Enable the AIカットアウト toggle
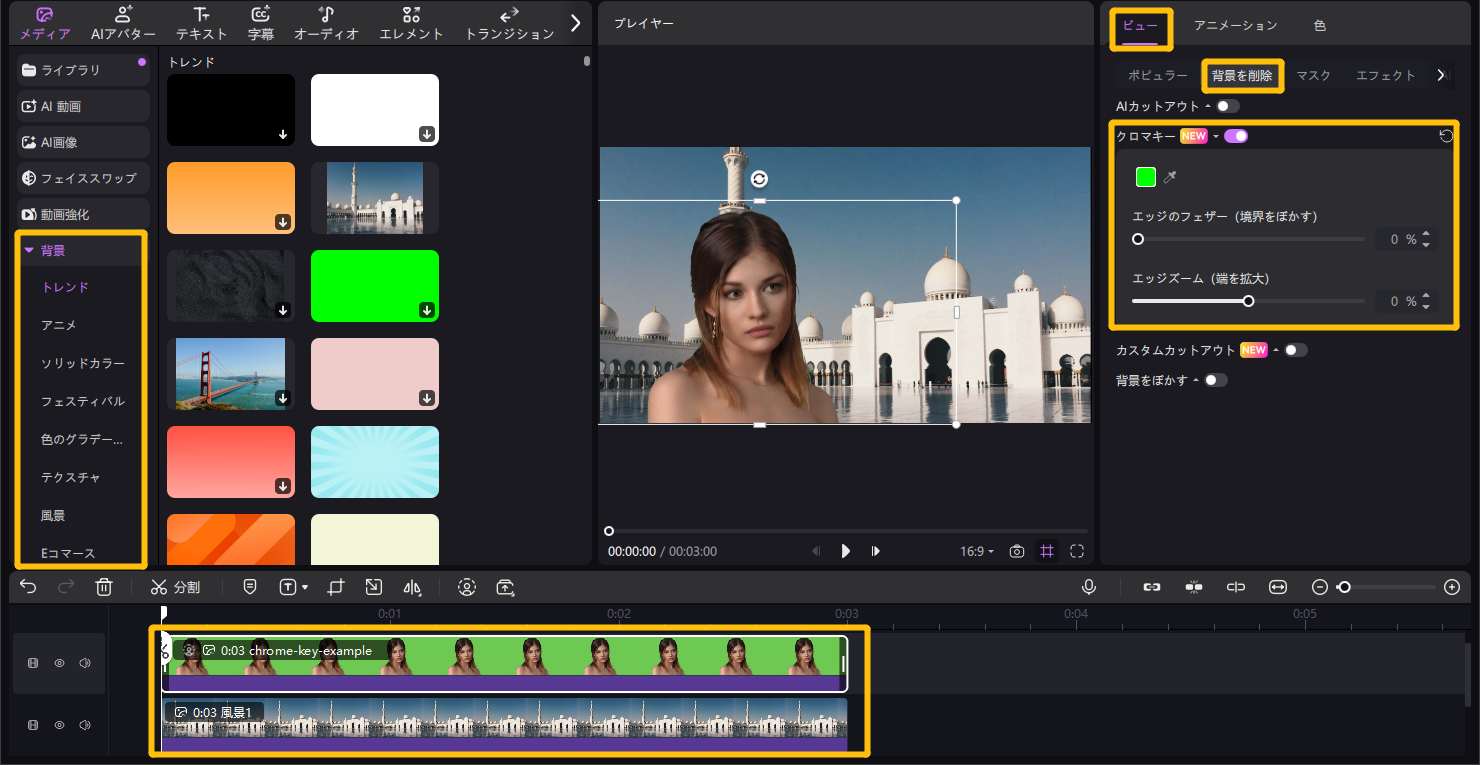1480x765 pixels. point(1227,106)
